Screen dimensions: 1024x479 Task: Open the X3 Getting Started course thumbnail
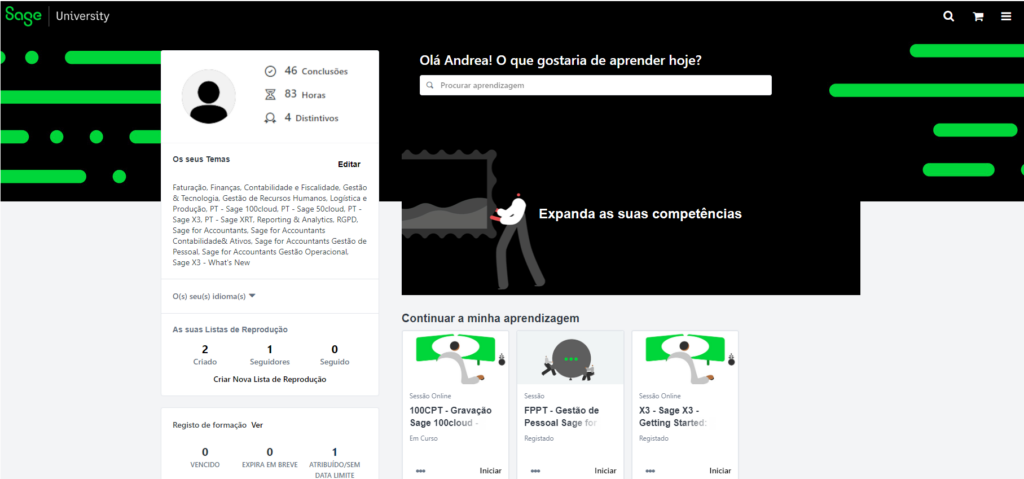[685, 357]
